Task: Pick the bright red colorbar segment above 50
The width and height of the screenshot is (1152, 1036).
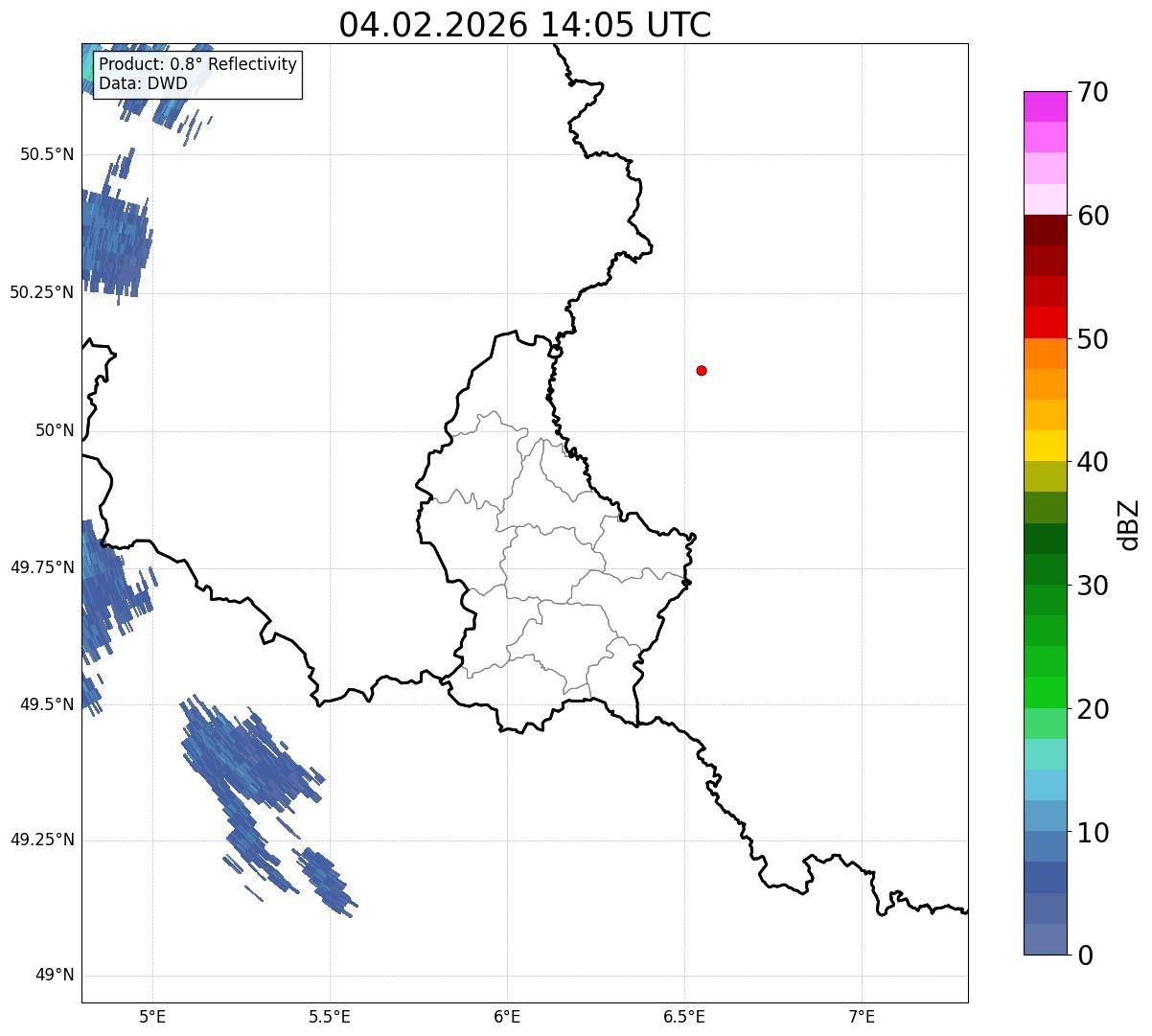Action: (1045, 323)
